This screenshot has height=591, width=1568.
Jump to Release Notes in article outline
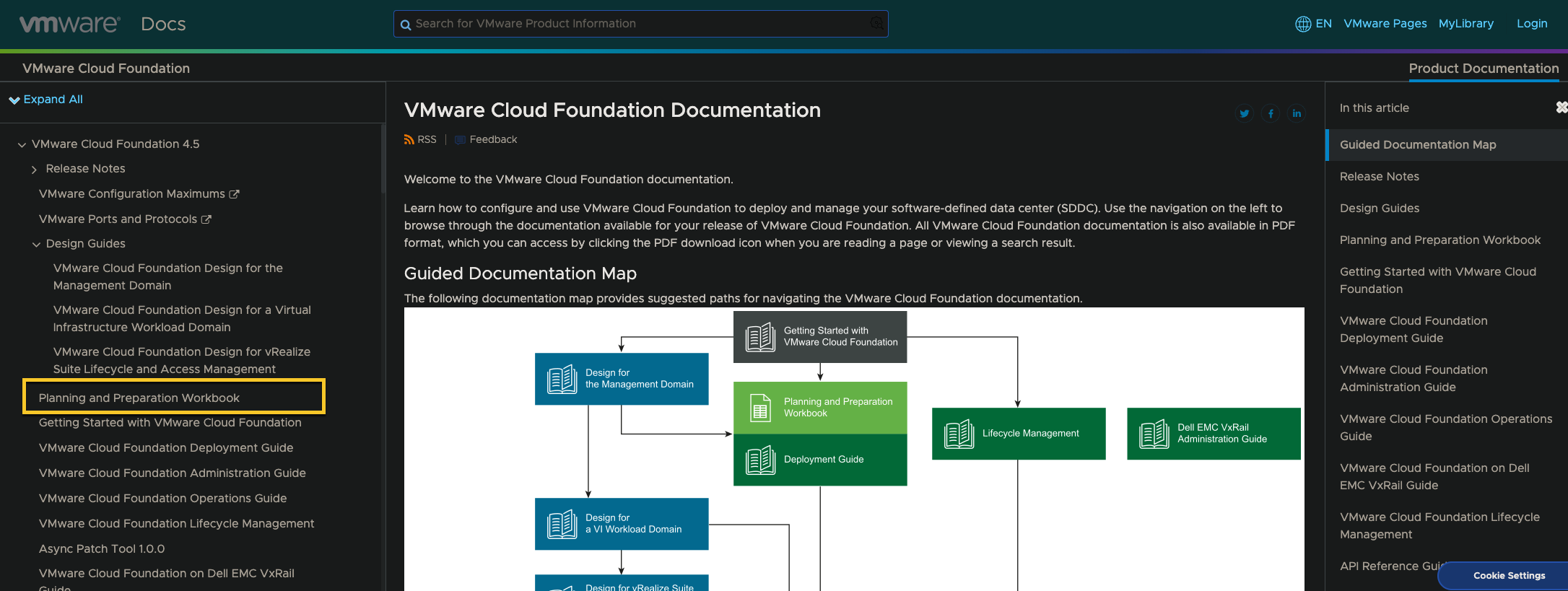click(1380, 177)
